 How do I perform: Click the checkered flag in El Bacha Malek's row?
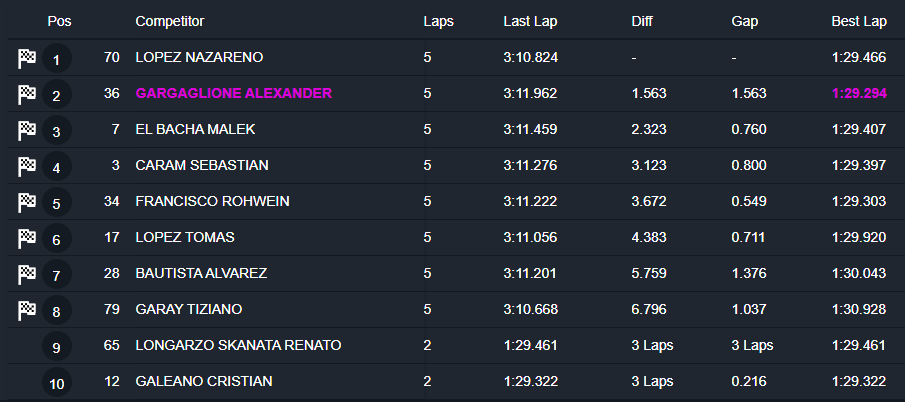[27, 131]
